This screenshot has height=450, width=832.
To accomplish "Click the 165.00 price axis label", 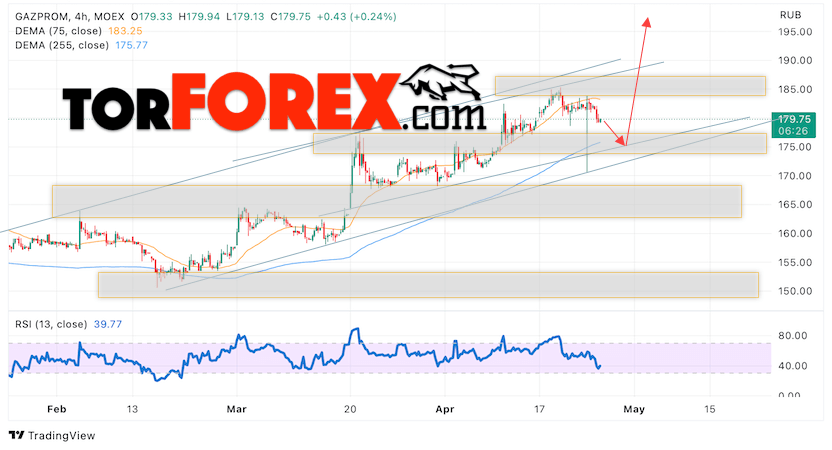I will coord(795,204).
